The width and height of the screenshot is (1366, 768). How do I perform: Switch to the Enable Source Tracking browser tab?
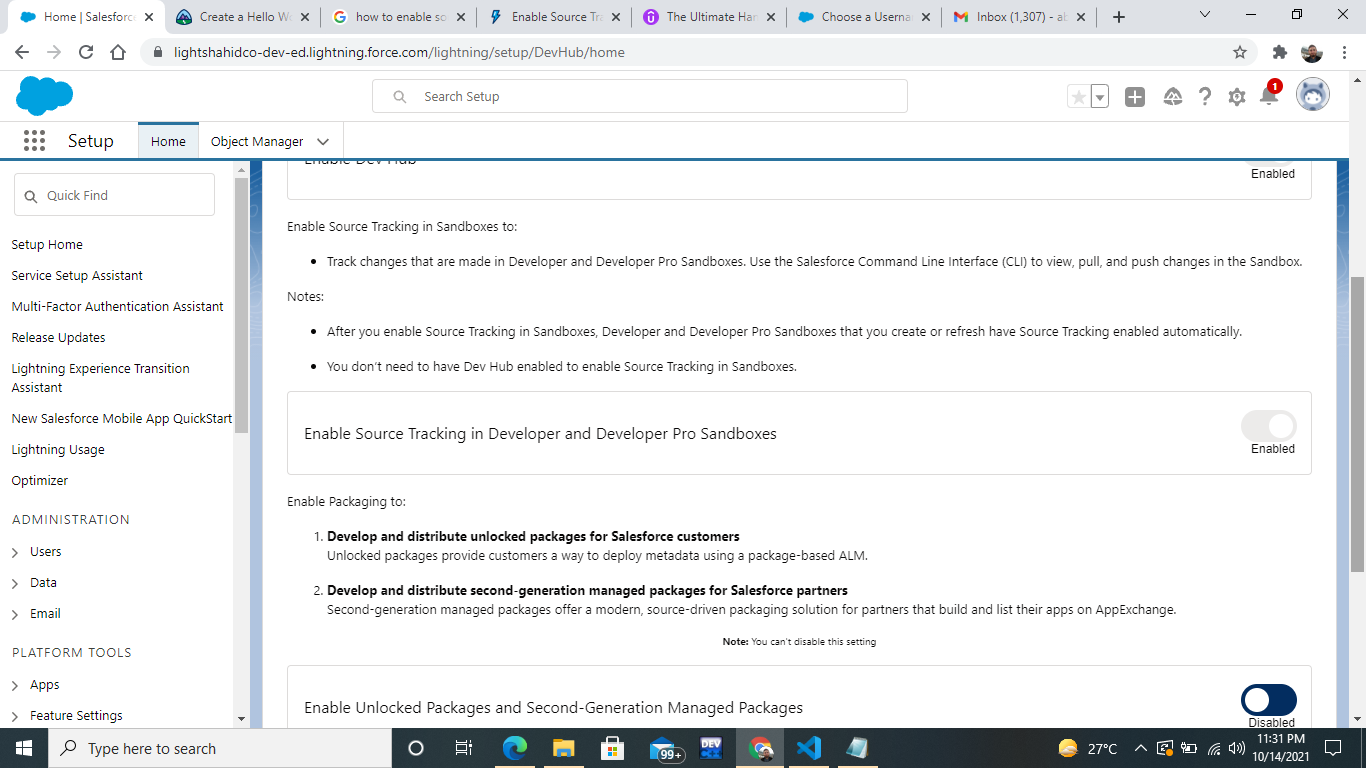[x=554, y=17]
